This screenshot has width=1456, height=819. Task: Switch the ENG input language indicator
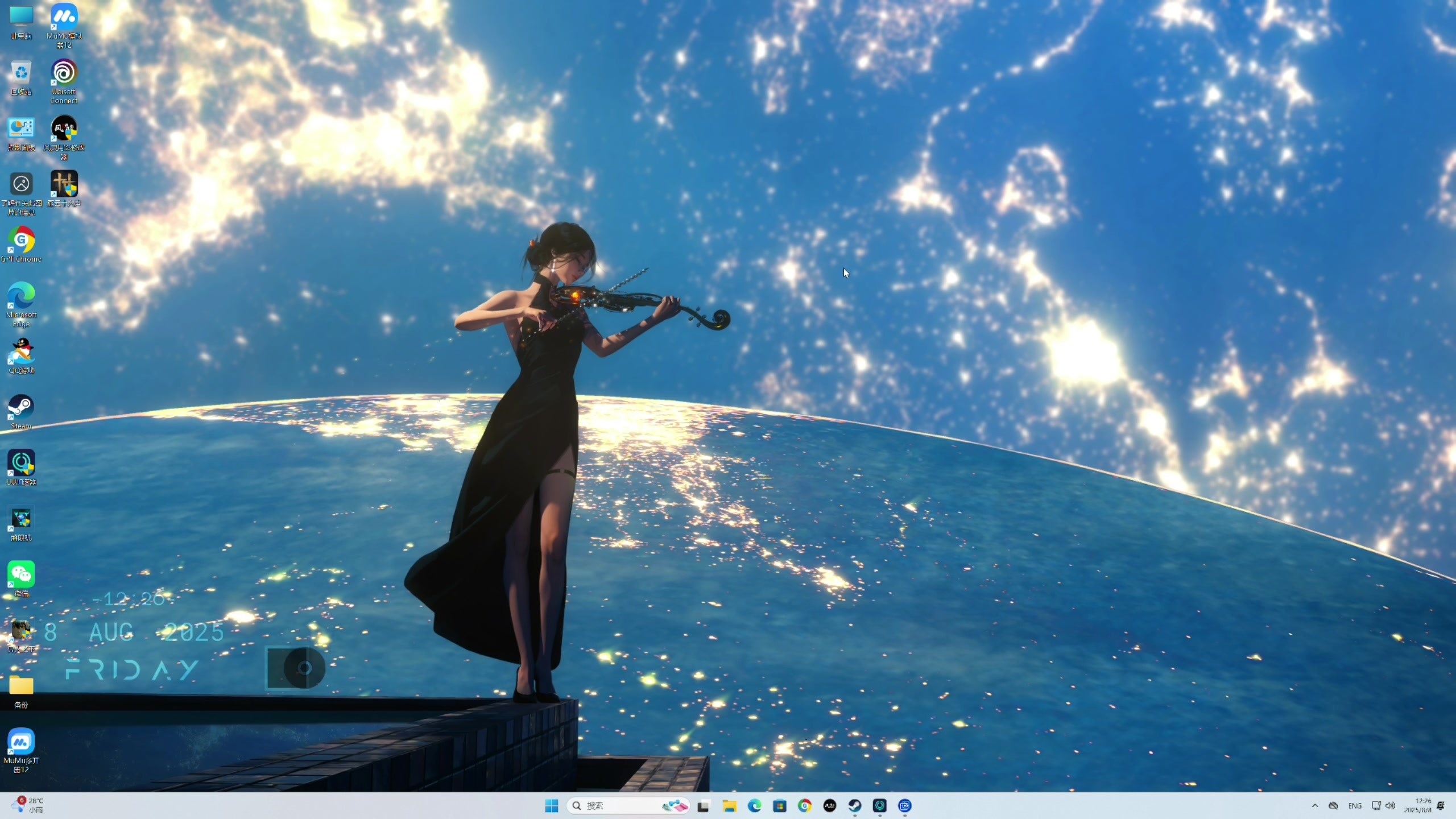pyautogui.click(x=1355, y=806)
